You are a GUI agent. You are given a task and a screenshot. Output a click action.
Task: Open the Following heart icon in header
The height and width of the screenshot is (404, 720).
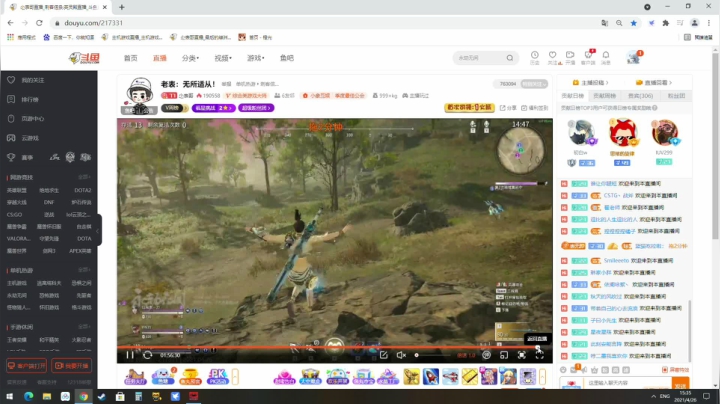(553, 57)
